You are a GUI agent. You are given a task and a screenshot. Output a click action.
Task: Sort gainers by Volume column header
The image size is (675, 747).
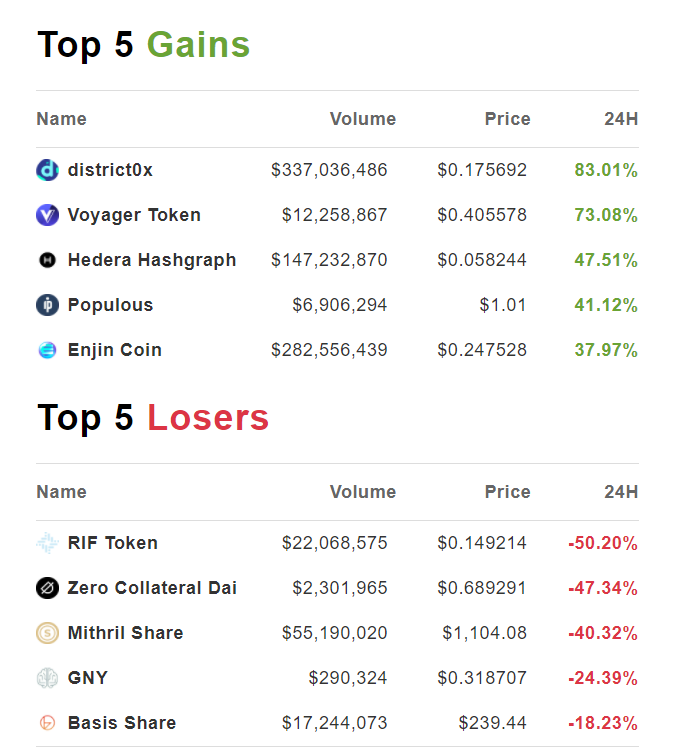pos(362,119)
